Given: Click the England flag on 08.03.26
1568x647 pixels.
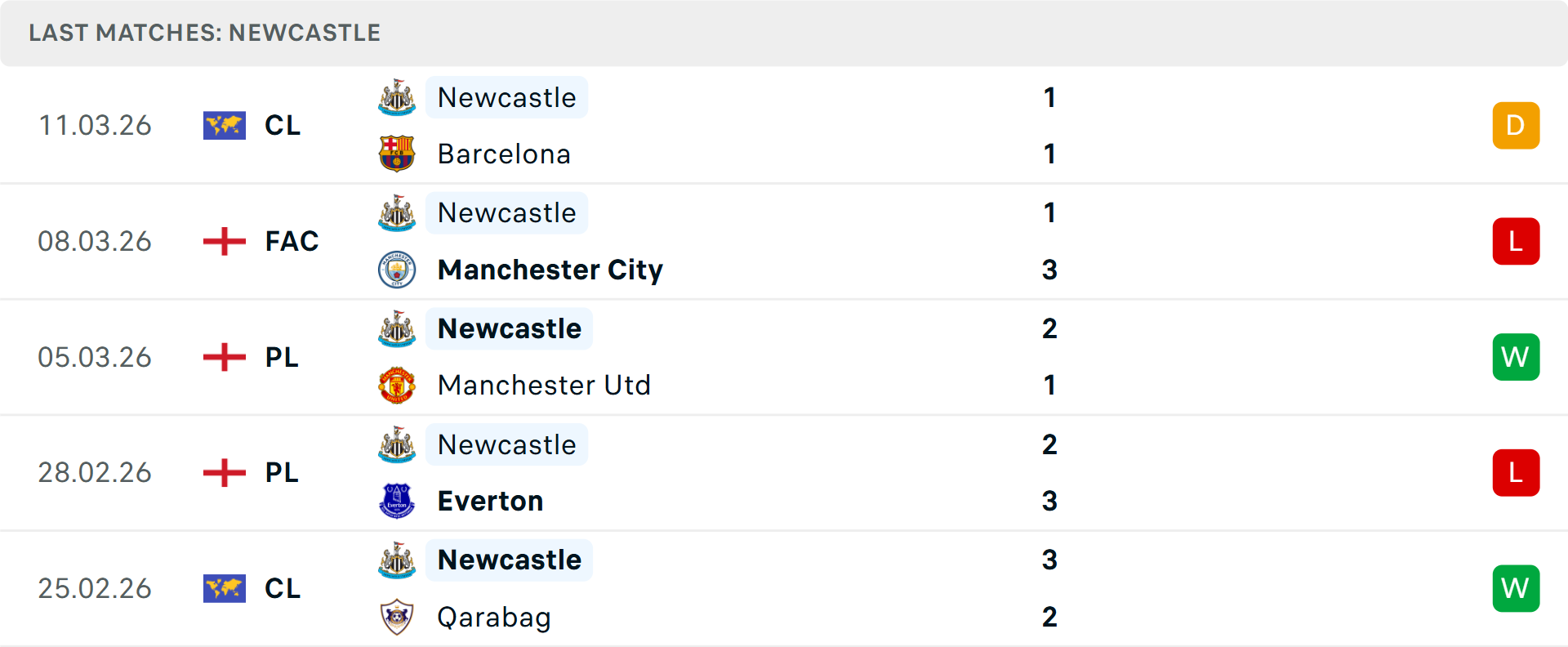Looking at the screenshot, I should [224, 241].
